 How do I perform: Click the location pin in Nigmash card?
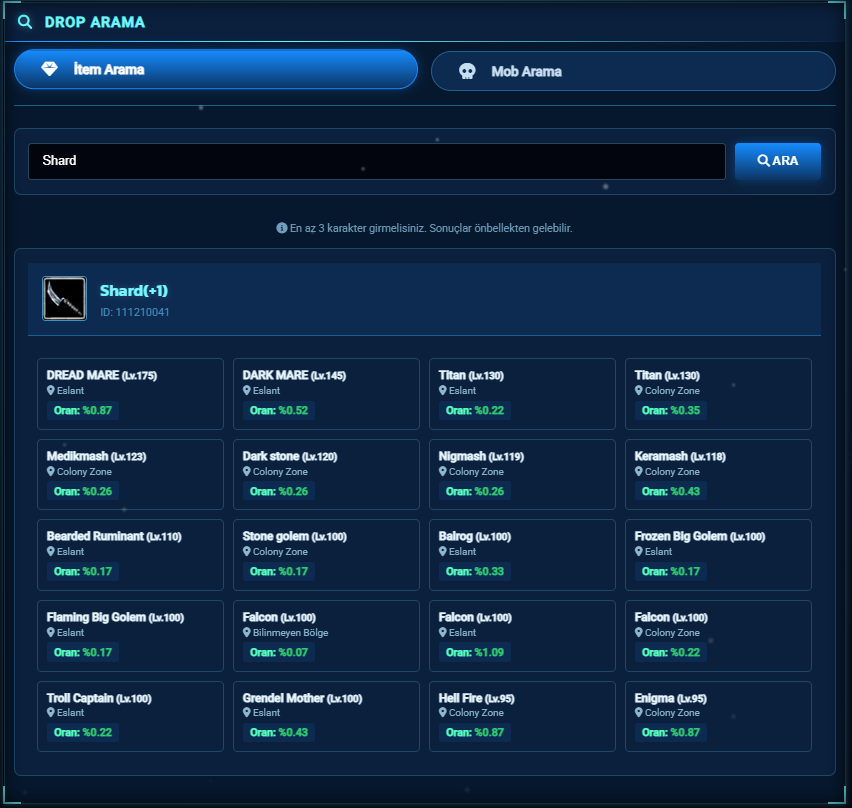[443, 471]
